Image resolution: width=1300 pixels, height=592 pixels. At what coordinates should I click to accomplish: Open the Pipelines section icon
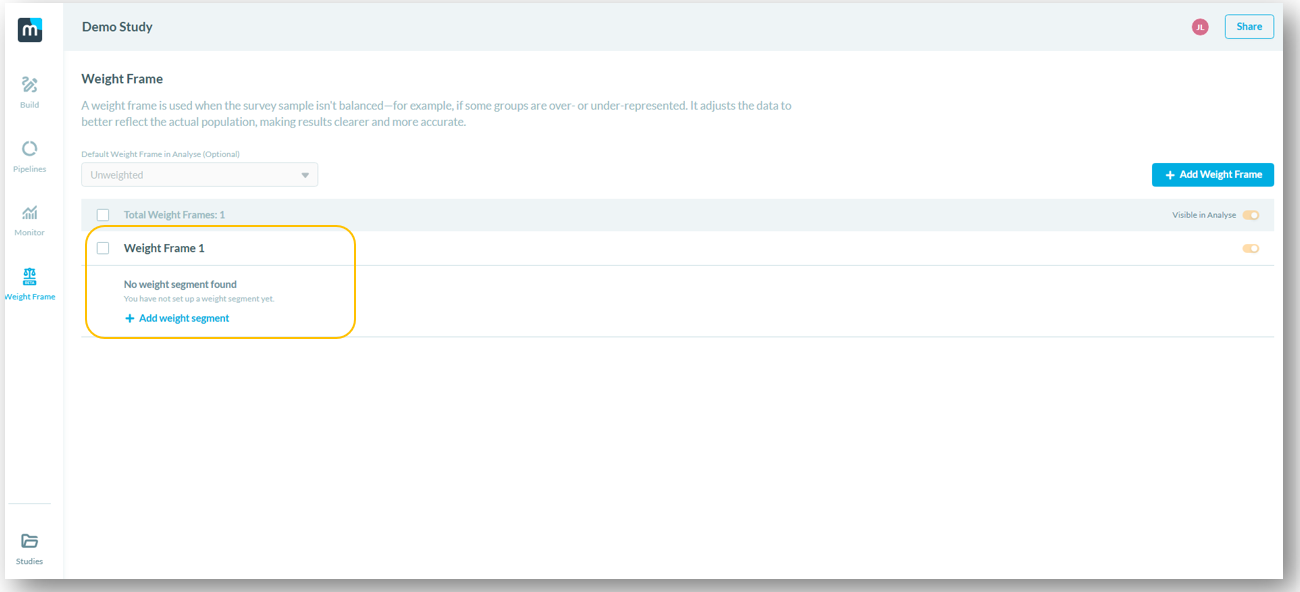pyautogui.click(x=30, y=149)
